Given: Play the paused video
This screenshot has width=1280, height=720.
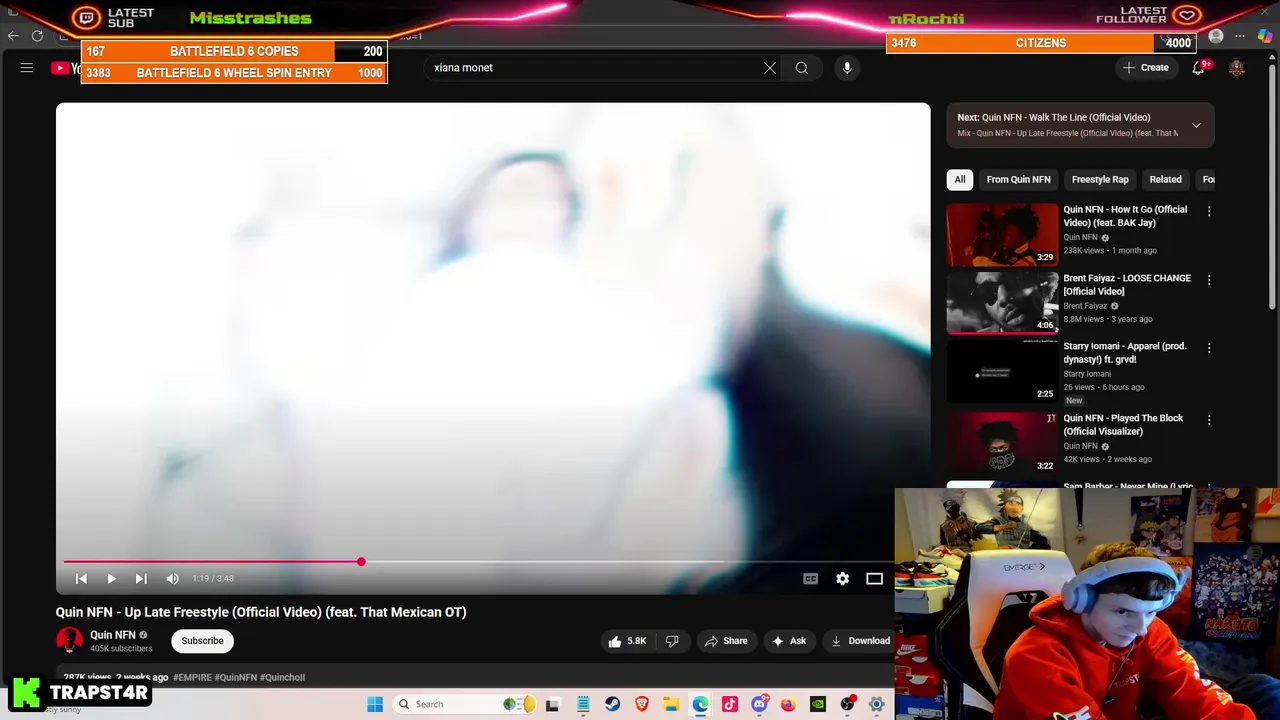Looking at the screenshot, I should click(x=112, y=579).
